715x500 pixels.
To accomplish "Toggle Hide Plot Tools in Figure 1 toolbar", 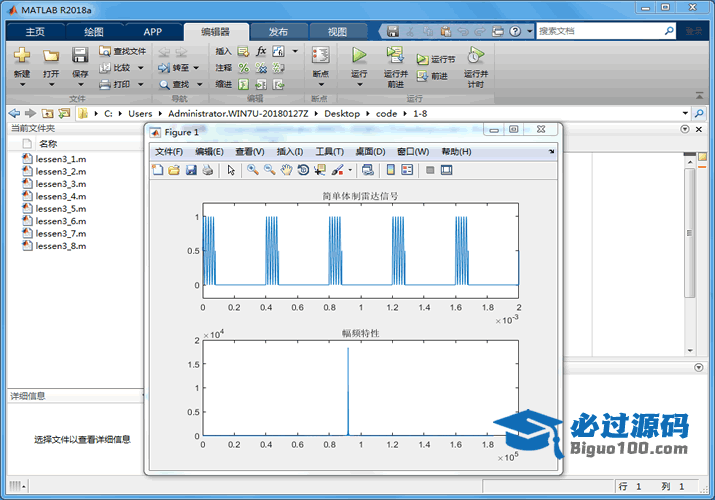I will click(430, 170).
